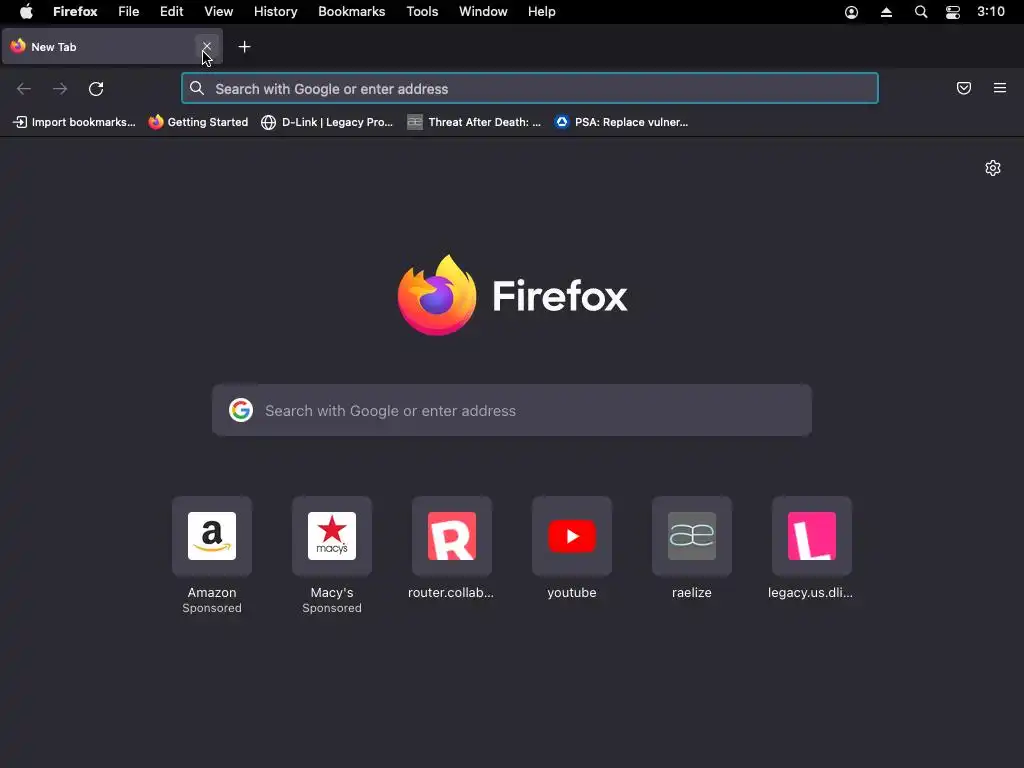Close the New Tab tab
Viewport: 1024px width, 768px height.
point(206,46)
